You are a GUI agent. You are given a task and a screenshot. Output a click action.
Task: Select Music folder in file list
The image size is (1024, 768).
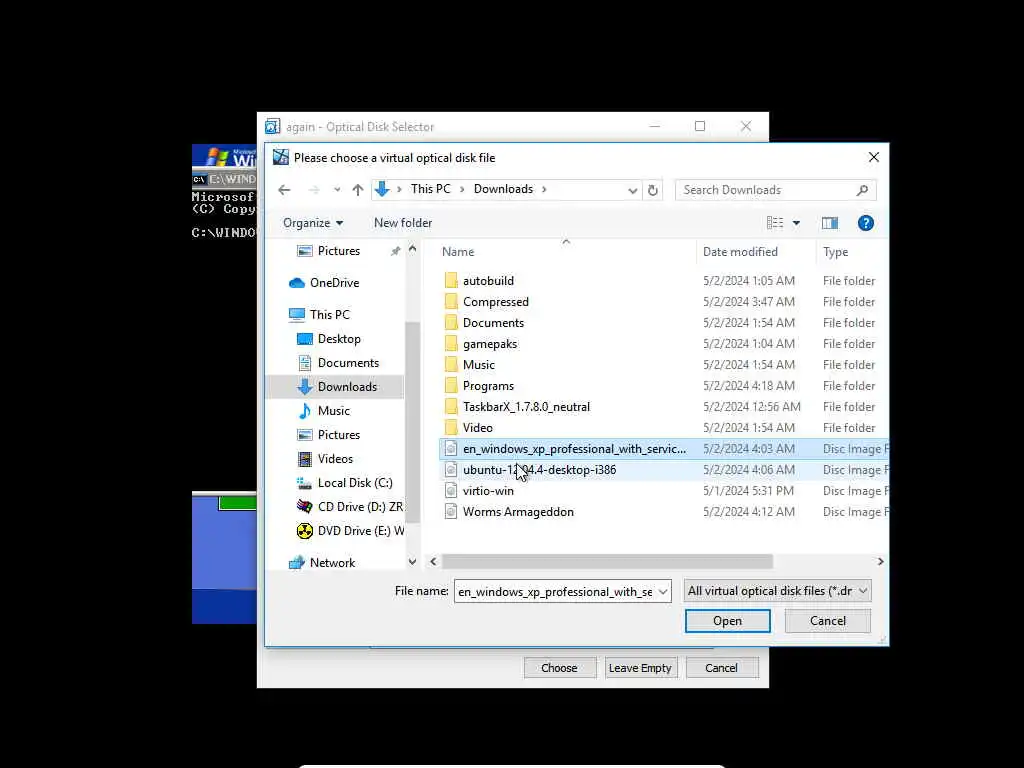tap(479, 365)
